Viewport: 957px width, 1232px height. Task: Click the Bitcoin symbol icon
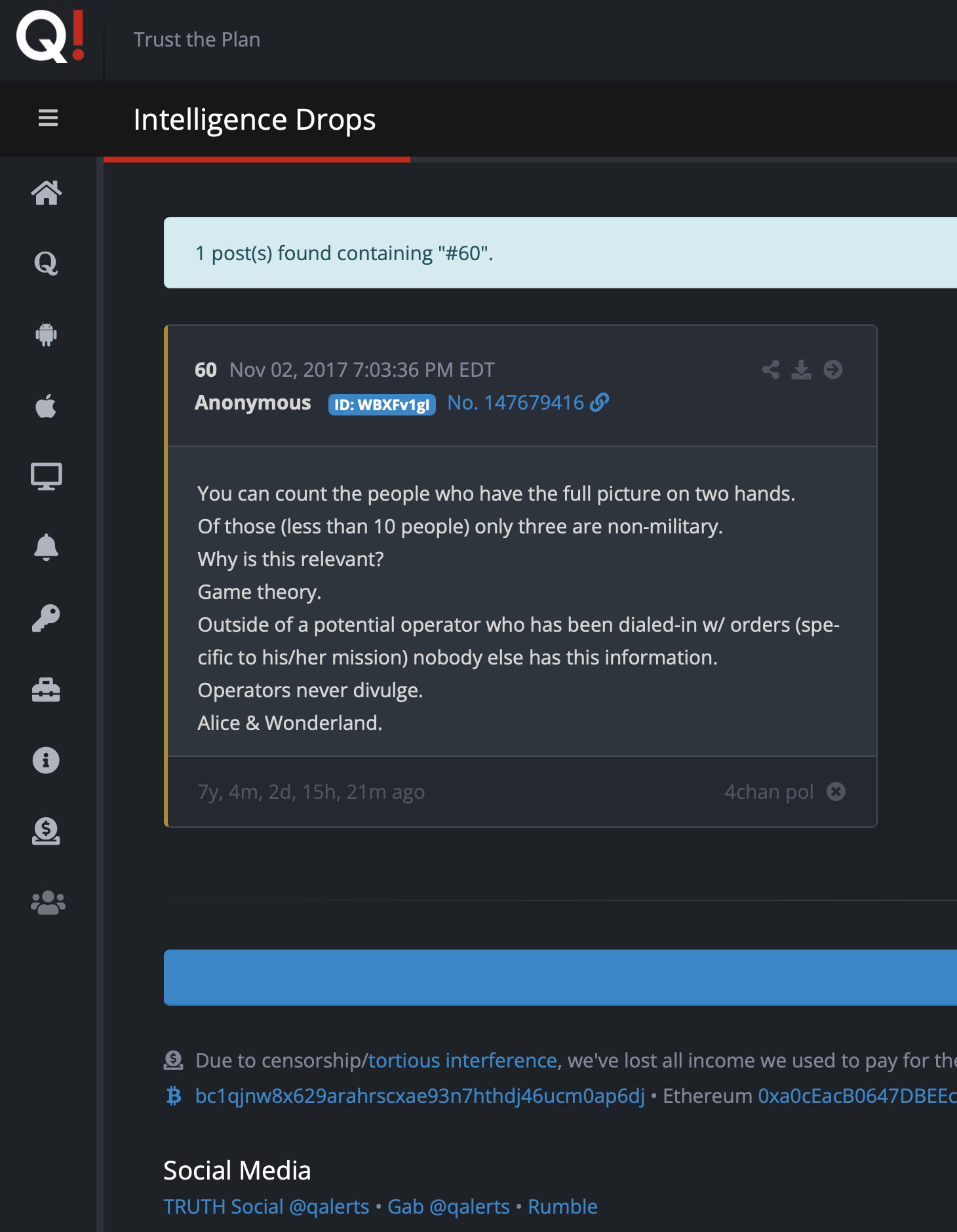[x=174, y=1096]
